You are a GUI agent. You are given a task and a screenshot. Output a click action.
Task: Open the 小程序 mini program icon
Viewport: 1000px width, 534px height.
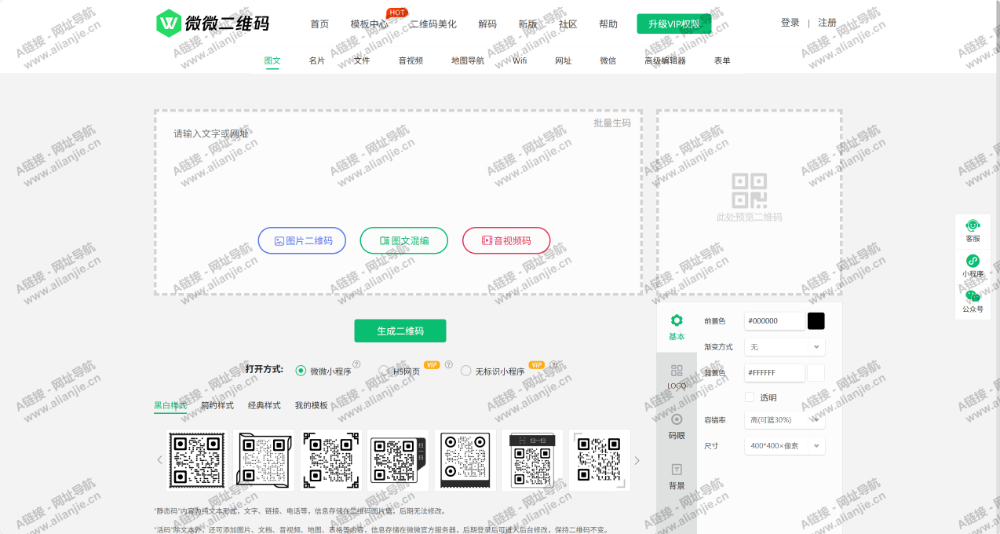click(972, 260)
